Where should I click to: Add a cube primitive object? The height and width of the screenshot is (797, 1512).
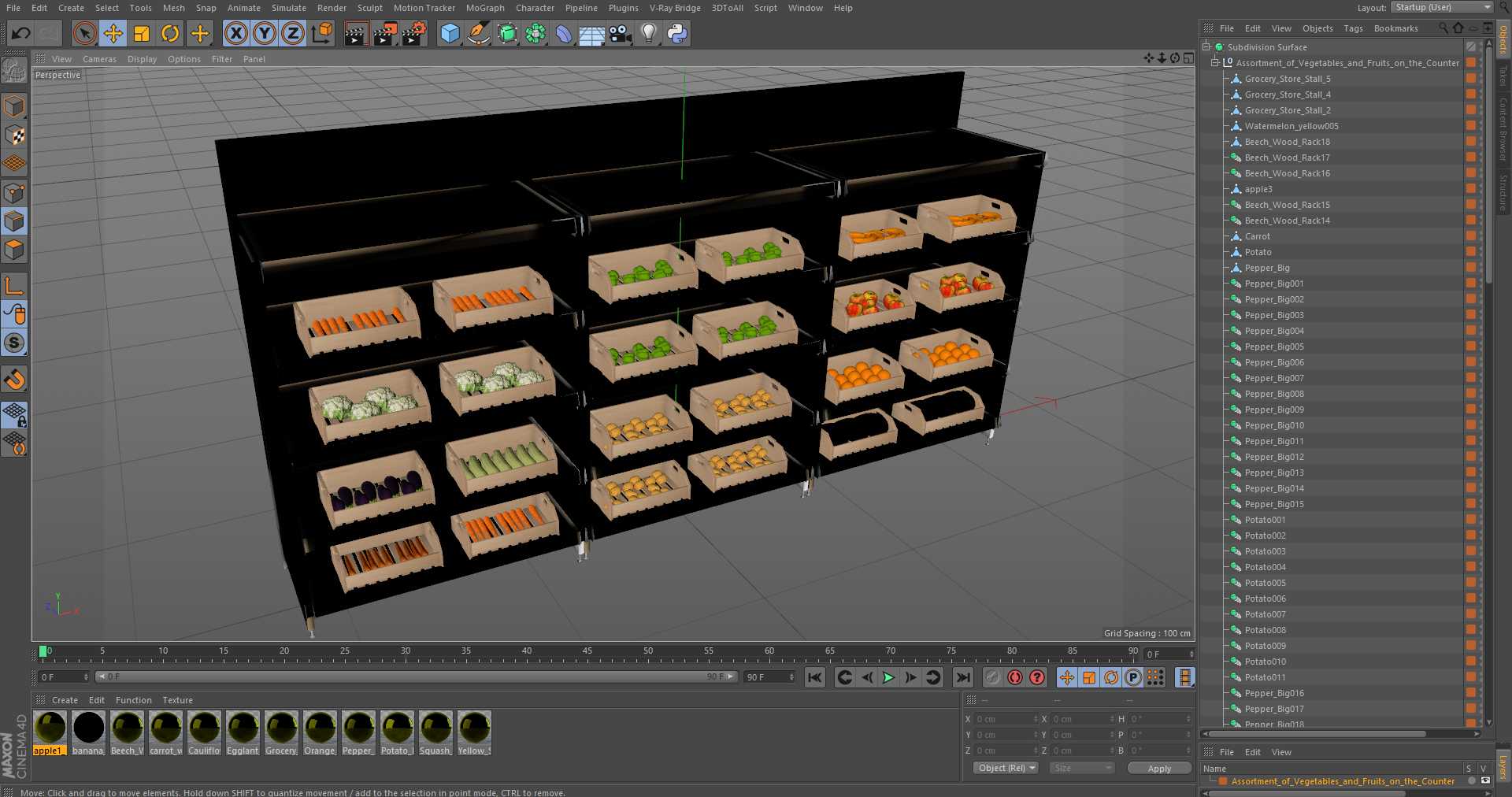450,33
